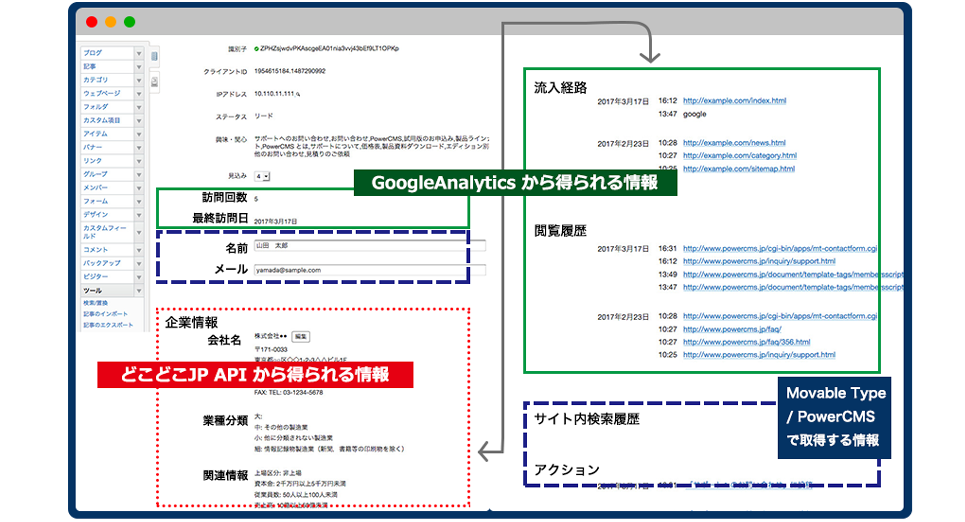Click the green maximize window button
This screenshot has width=965, height=522.
point(129,22)
